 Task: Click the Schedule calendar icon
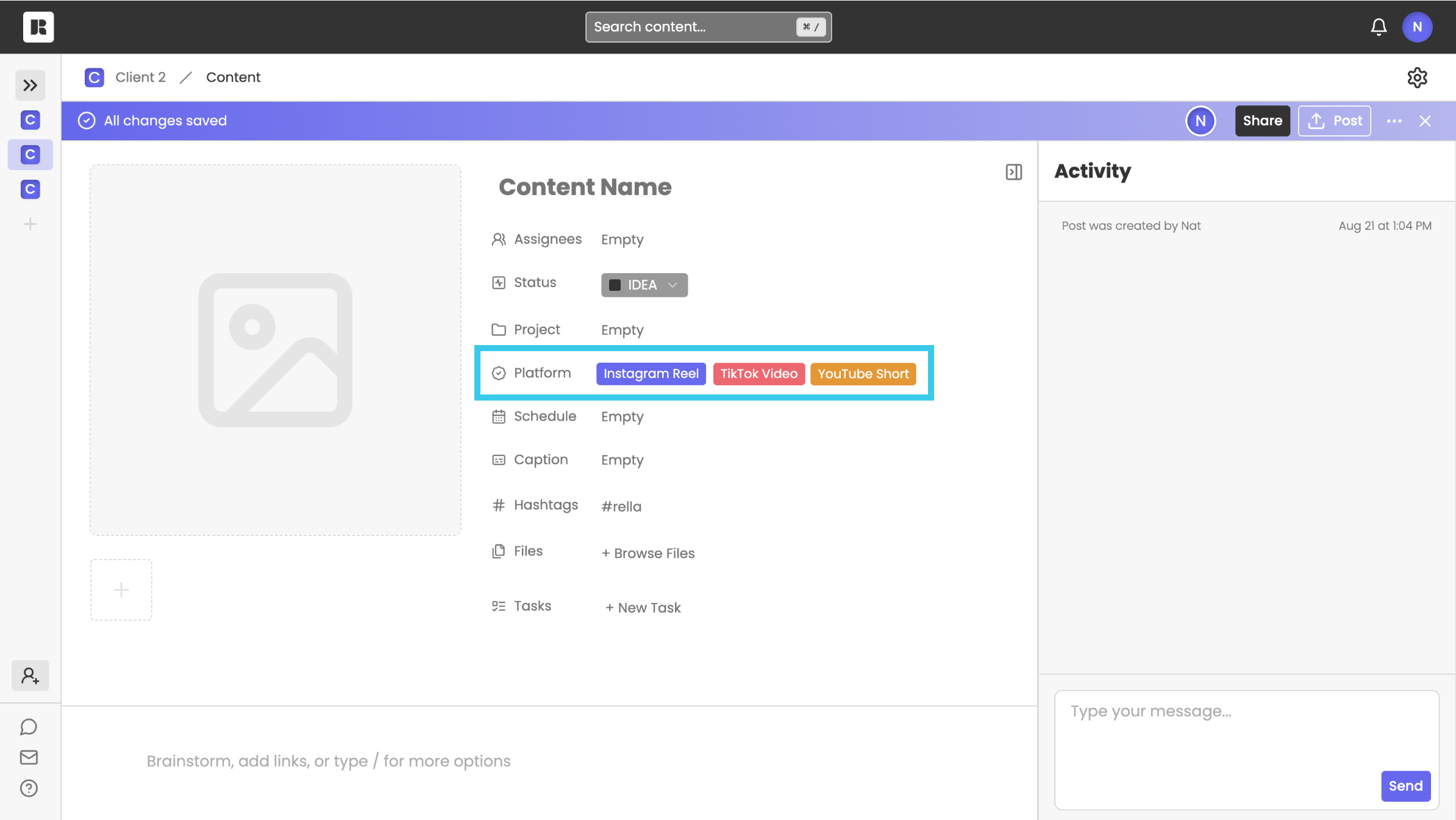[498, 416]
